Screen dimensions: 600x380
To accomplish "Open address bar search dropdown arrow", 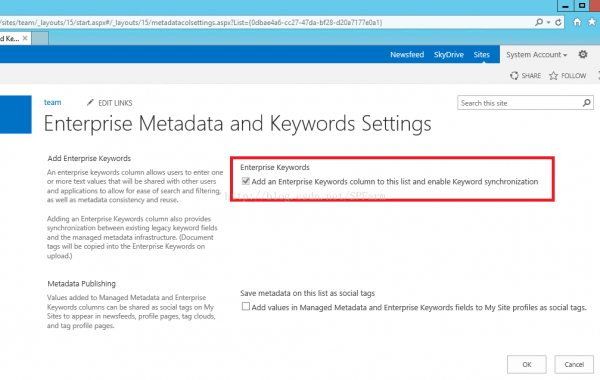I will pyautogui.click(x=548, y=23).
